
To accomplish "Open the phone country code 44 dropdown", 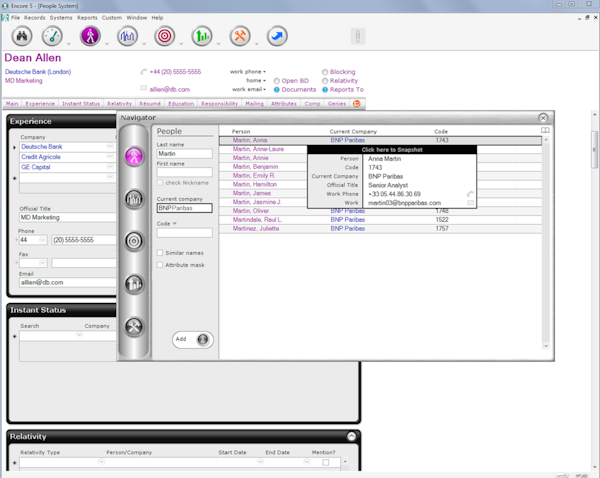I will (42, 240).
